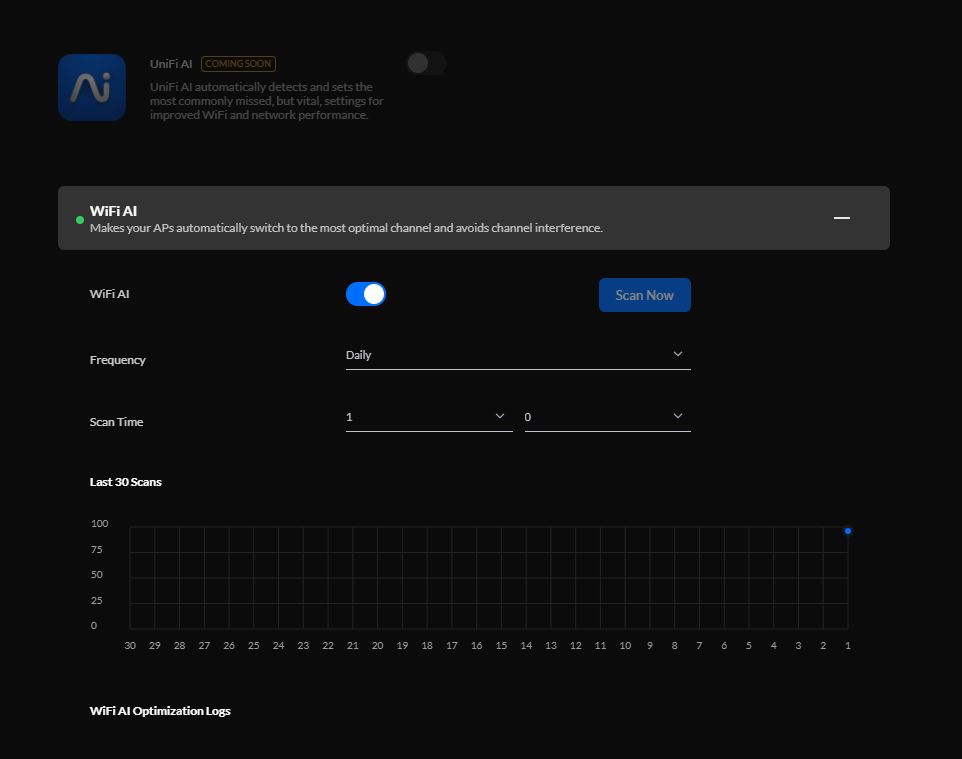
Task: Click the chart y-axis label 100
Action: (x=99, y=523)
